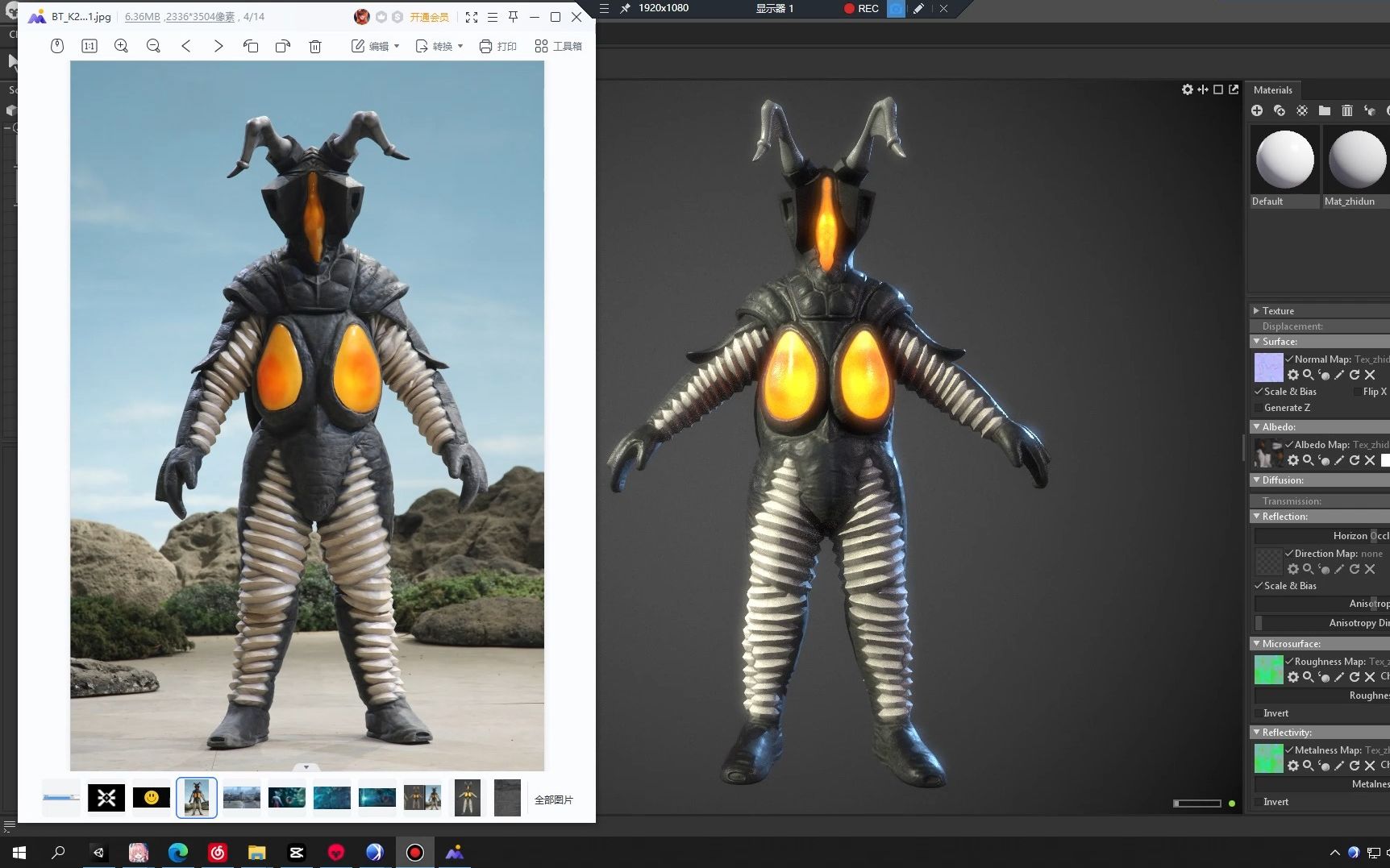Toggle Albedo Map checkbox
Image resolution: width=1390 pixels, height=868 pixels.
[1289, 445]
